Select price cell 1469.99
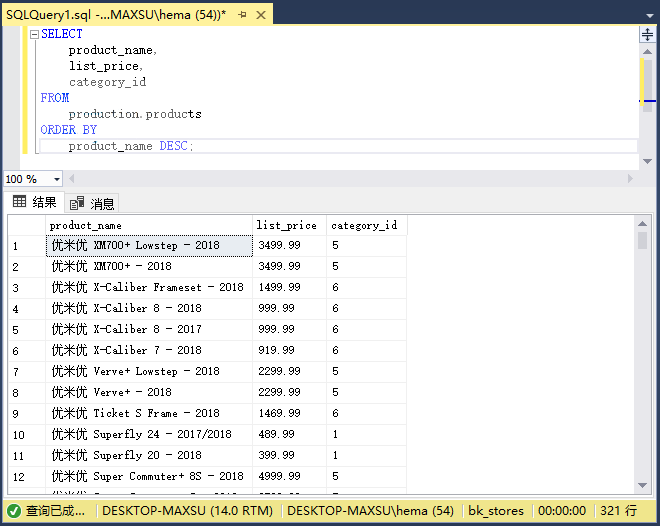The height and width of the screenshot is (526, 660). (x=290, y=414)
